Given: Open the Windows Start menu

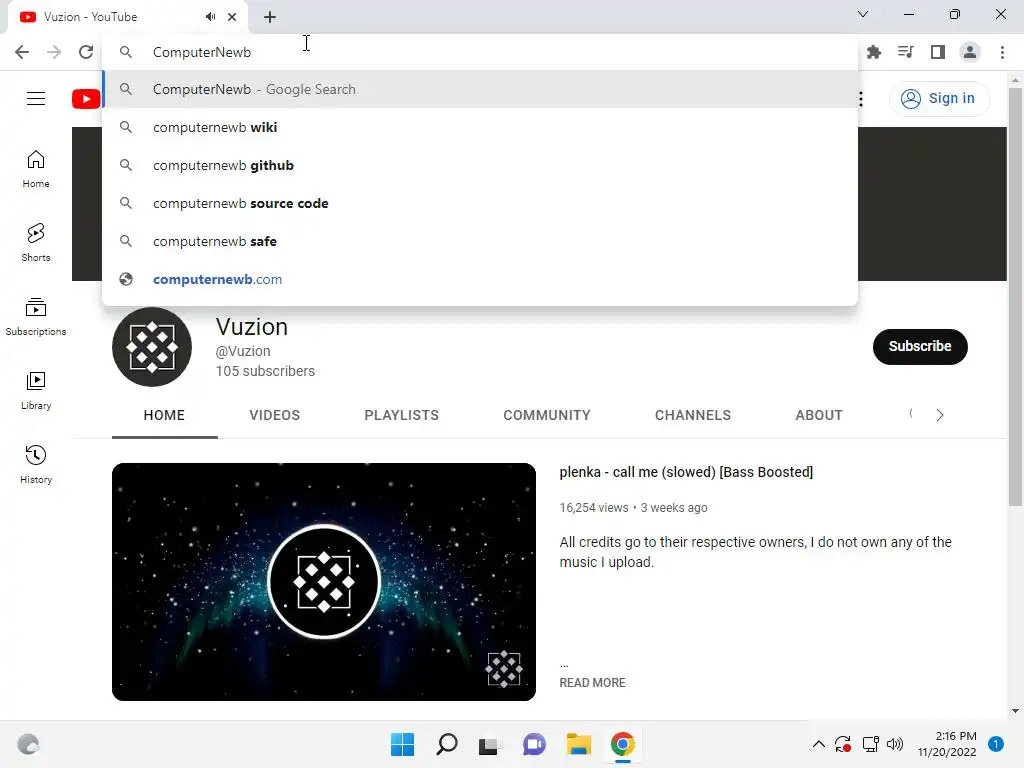Looking at the screenshot, I should 402,744.
